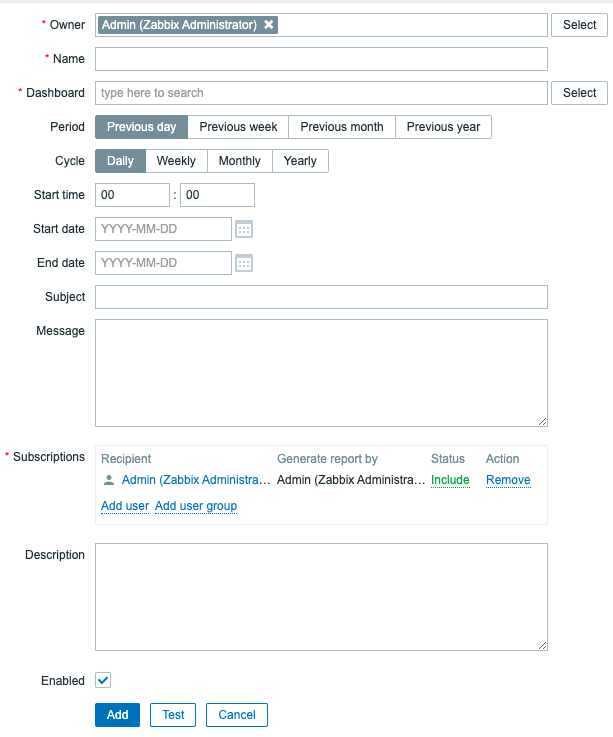Switch cycle to Weekly

[x=176, y=161]
